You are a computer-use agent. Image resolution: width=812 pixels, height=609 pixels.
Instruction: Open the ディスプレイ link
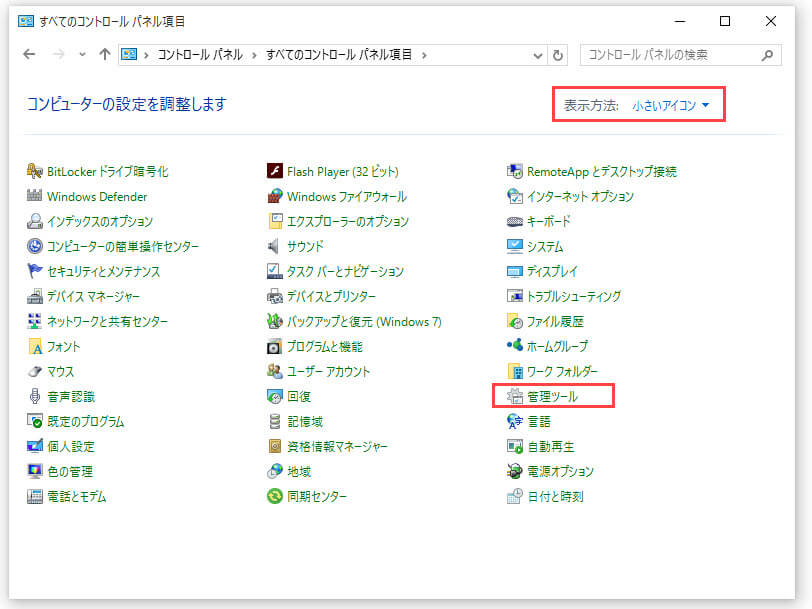[x=552, y=271]
